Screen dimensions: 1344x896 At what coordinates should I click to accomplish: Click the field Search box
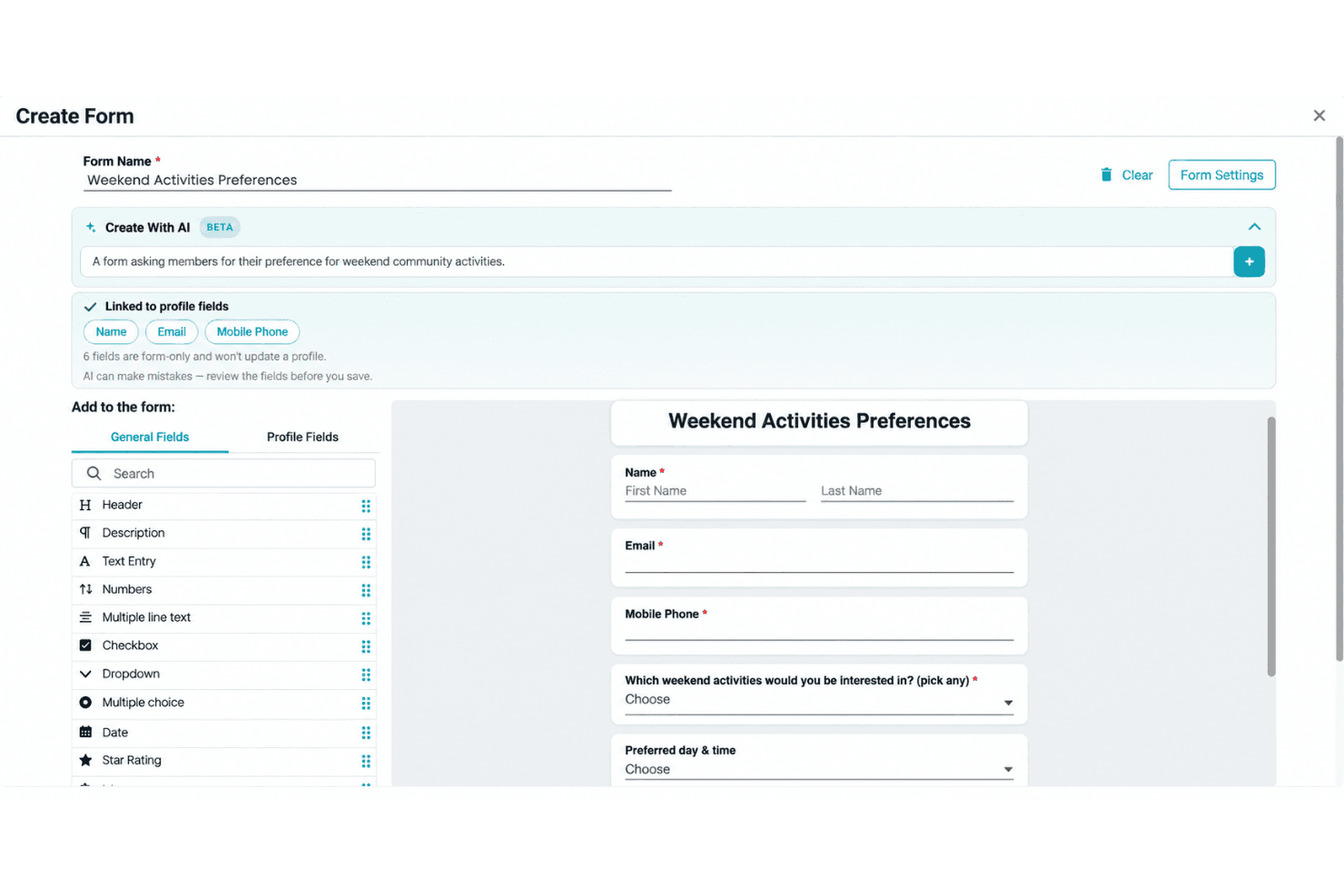point(223,473)
